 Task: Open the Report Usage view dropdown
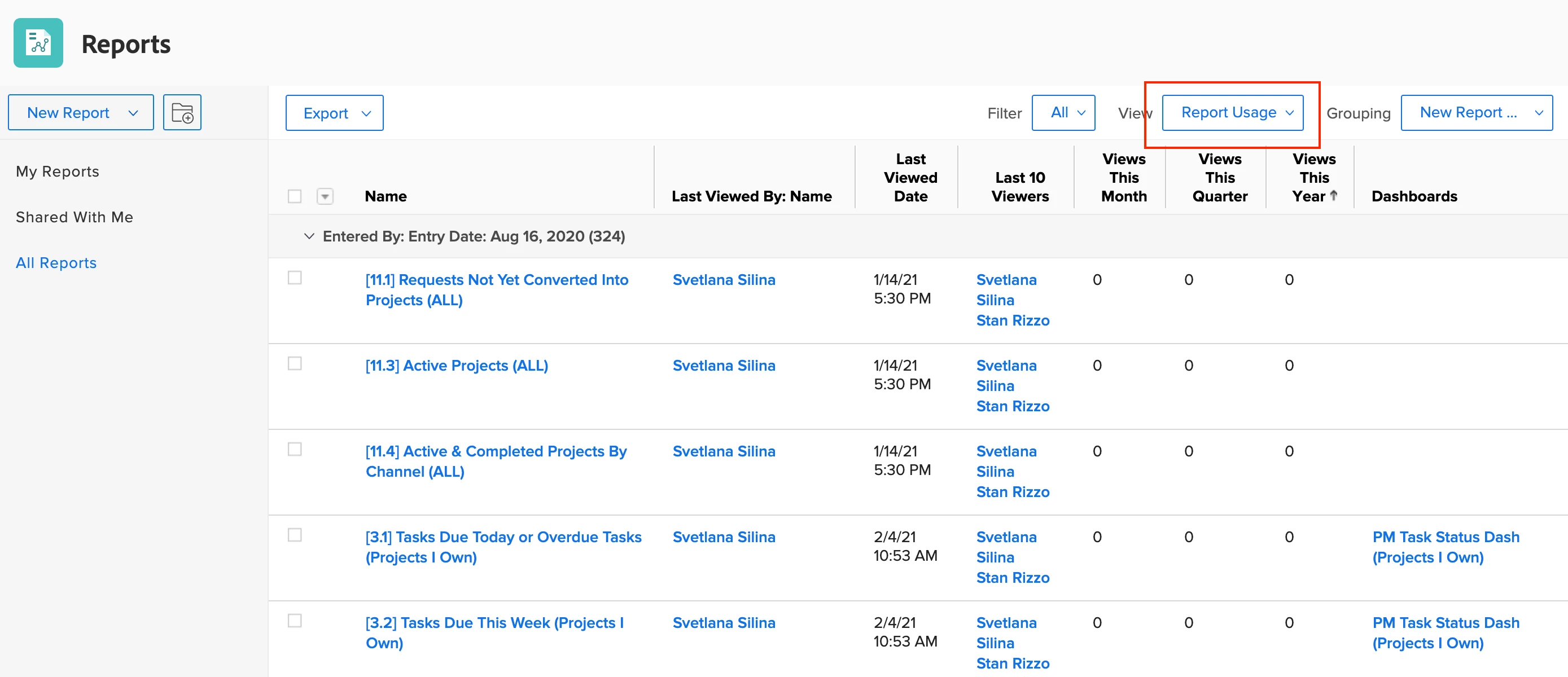(x=1233, y=112)
